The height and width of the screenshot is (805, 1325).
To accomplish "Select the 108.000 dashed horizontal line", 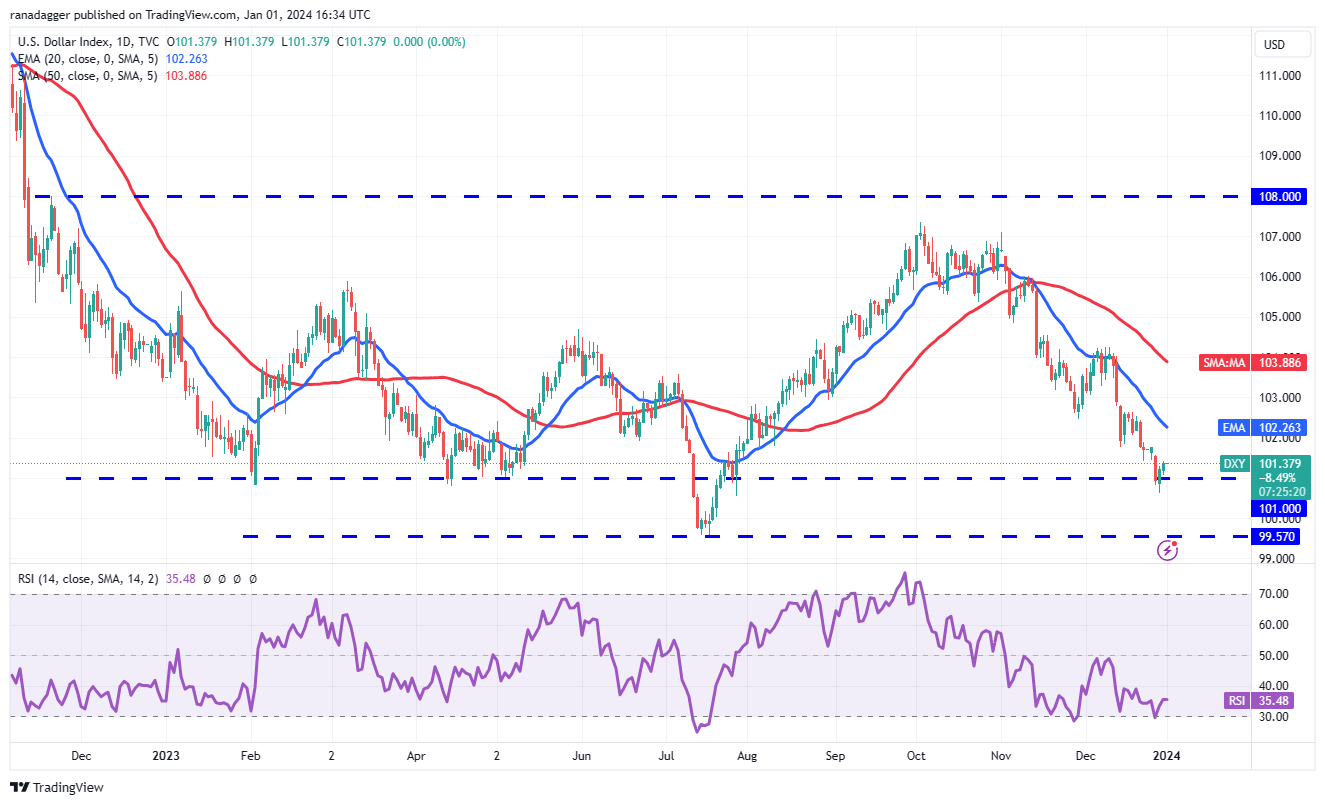I will pos(640,197).
